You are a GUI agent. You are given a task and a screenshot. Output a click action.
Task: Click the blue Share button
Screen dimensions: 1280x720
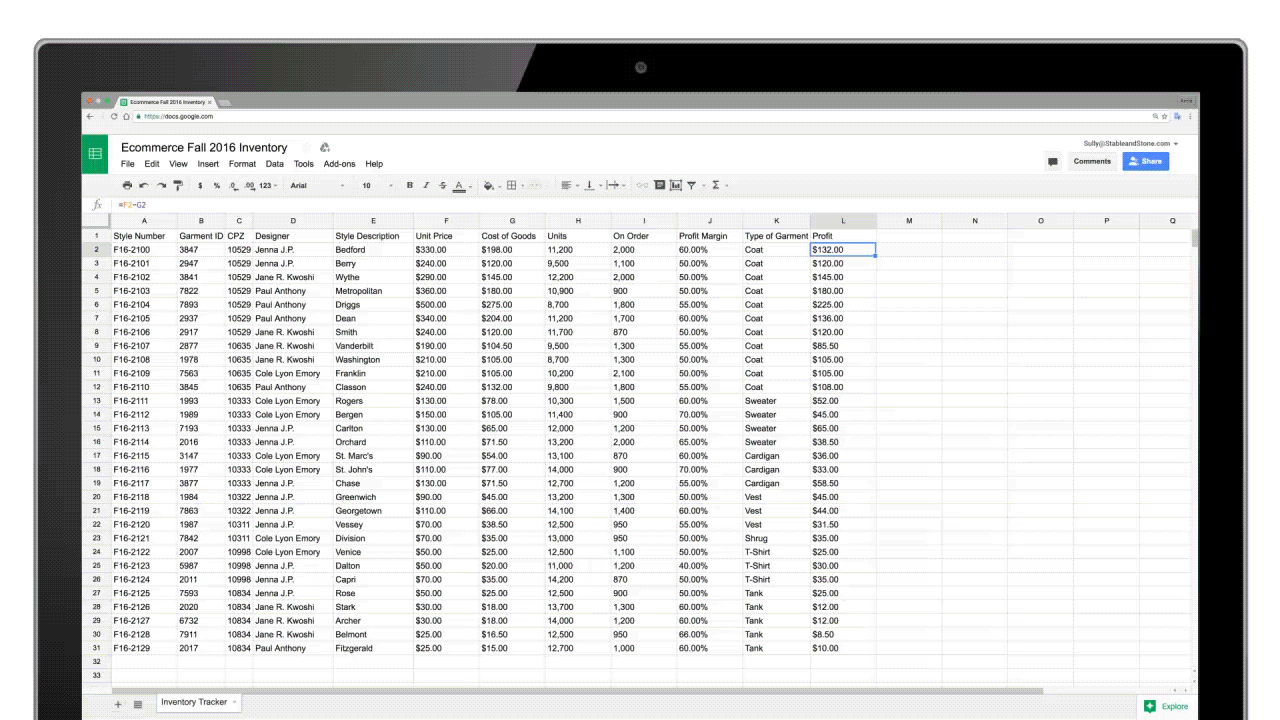(1145, 161)
